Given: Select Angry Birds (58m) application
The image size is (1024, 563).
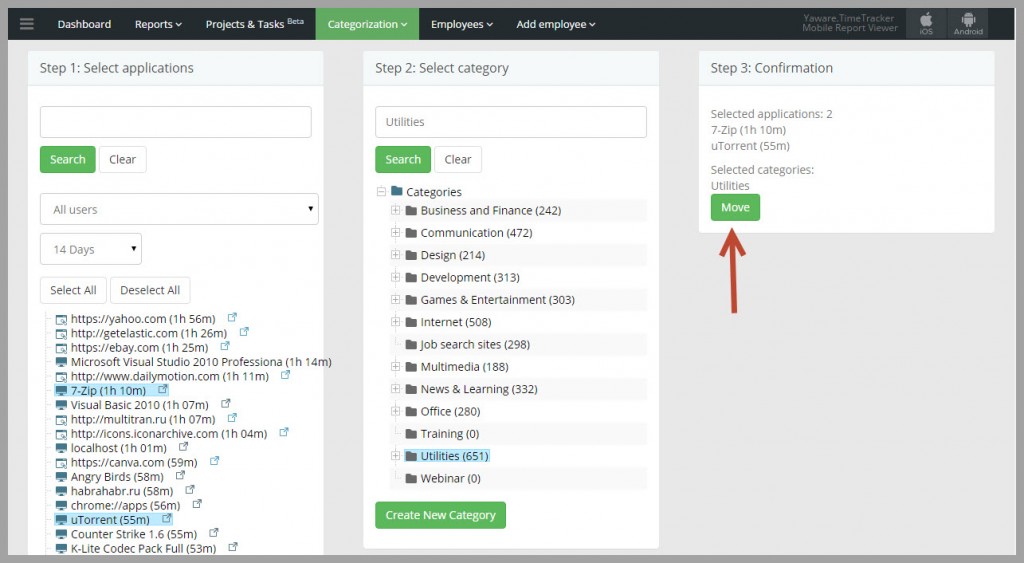Looking at the screenshot, I should 116,477.
